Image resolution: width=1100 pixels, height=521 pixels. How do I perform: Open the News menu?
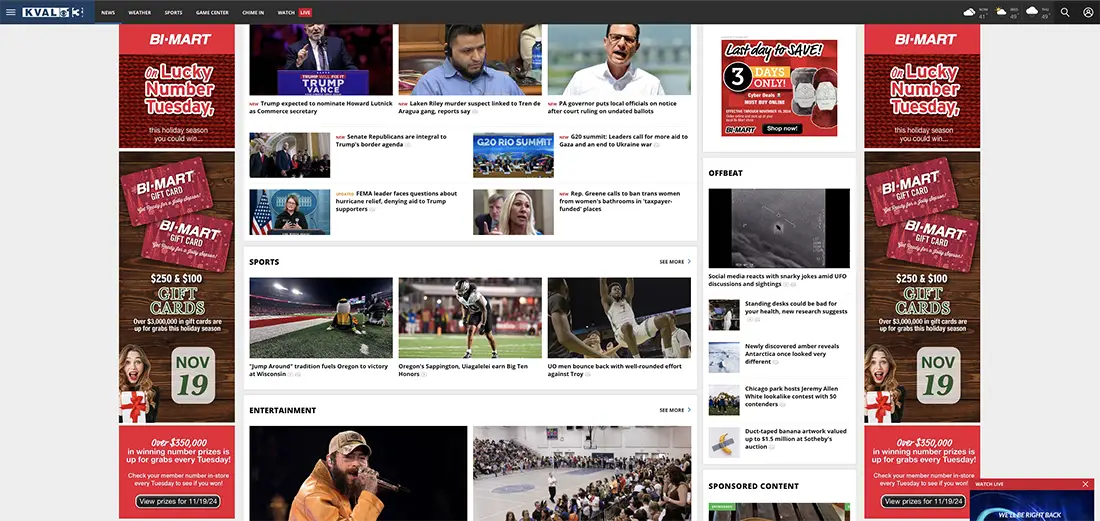click(108, 13)
